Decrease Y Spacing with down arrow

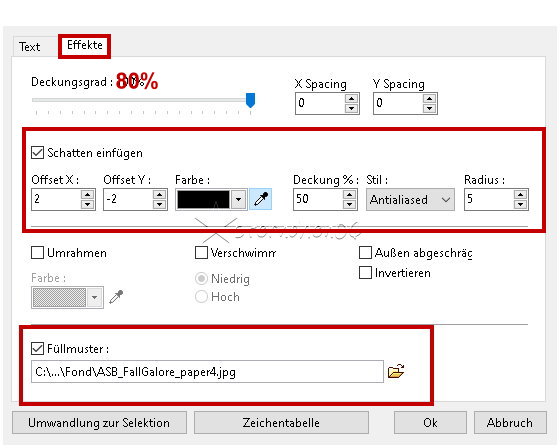click(430, 108)
